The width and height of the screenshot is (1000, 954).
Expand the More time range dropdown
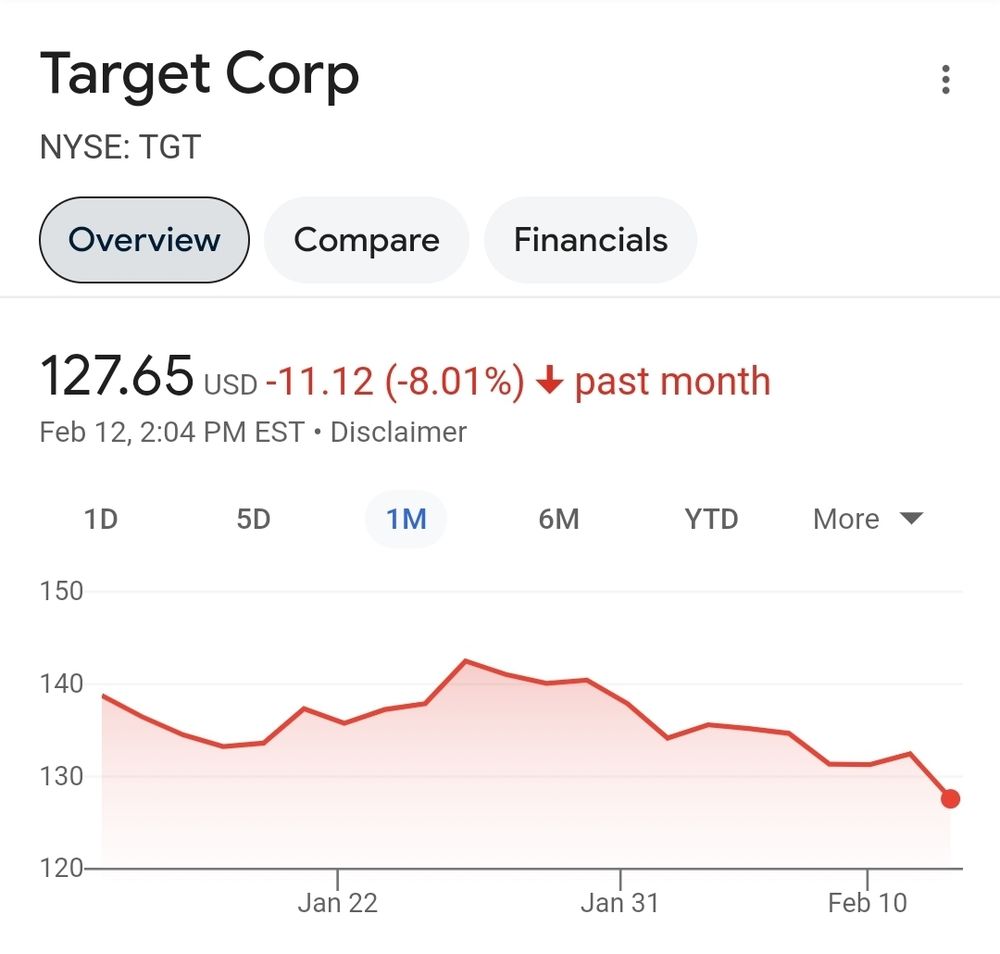(x=845, y=519)
